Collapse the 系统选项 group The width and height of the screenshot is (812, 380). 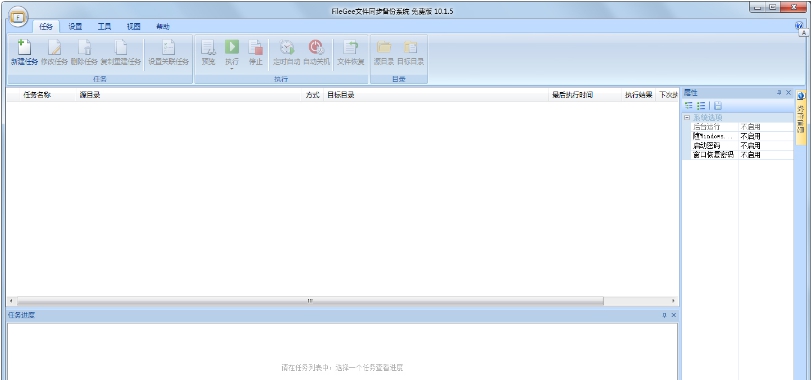click(687, 118)
